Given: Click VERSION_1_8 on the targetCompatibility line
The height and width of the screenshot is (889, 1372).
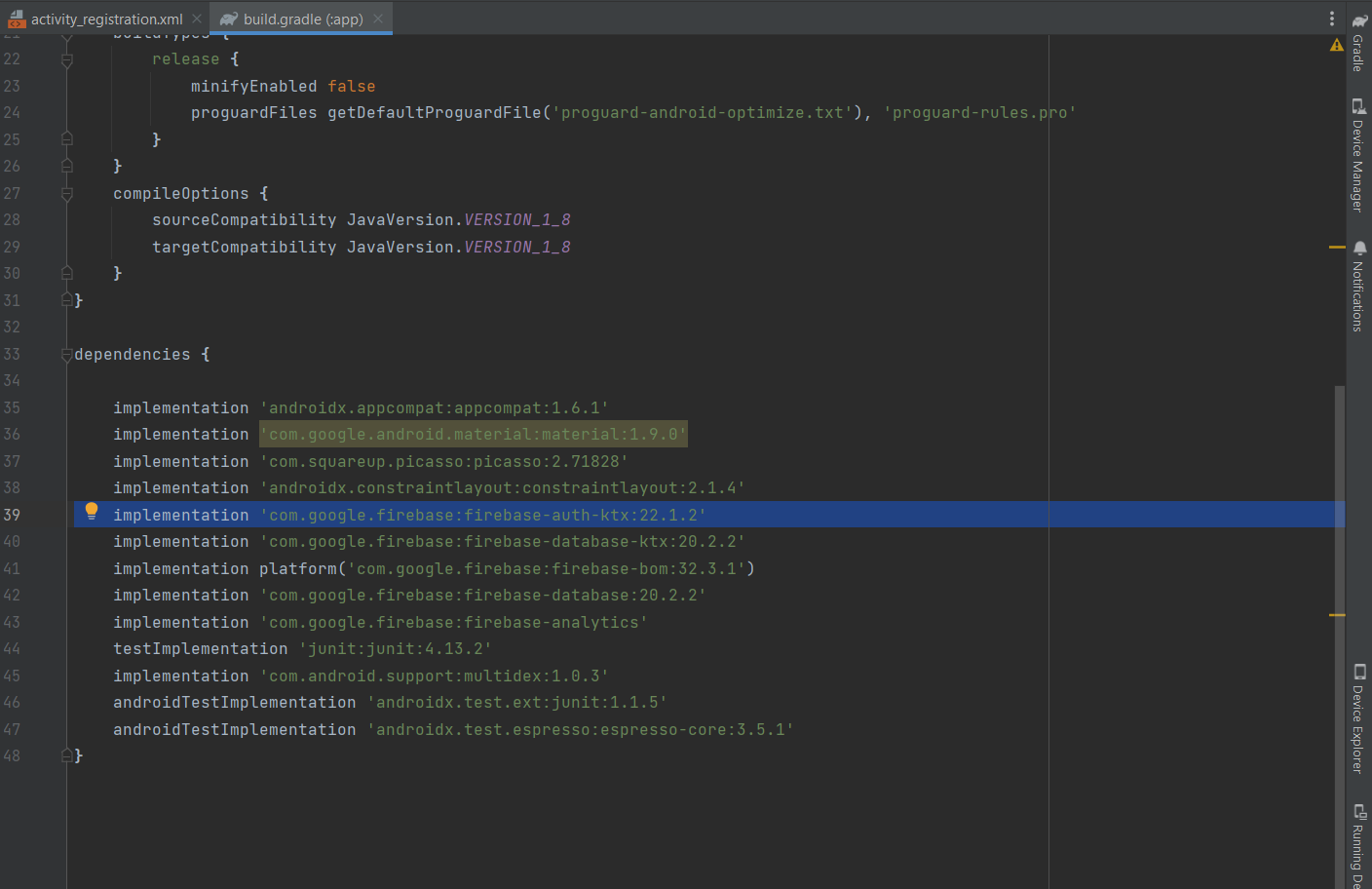Looking at the screenshot, I should [x=517, y=248].
